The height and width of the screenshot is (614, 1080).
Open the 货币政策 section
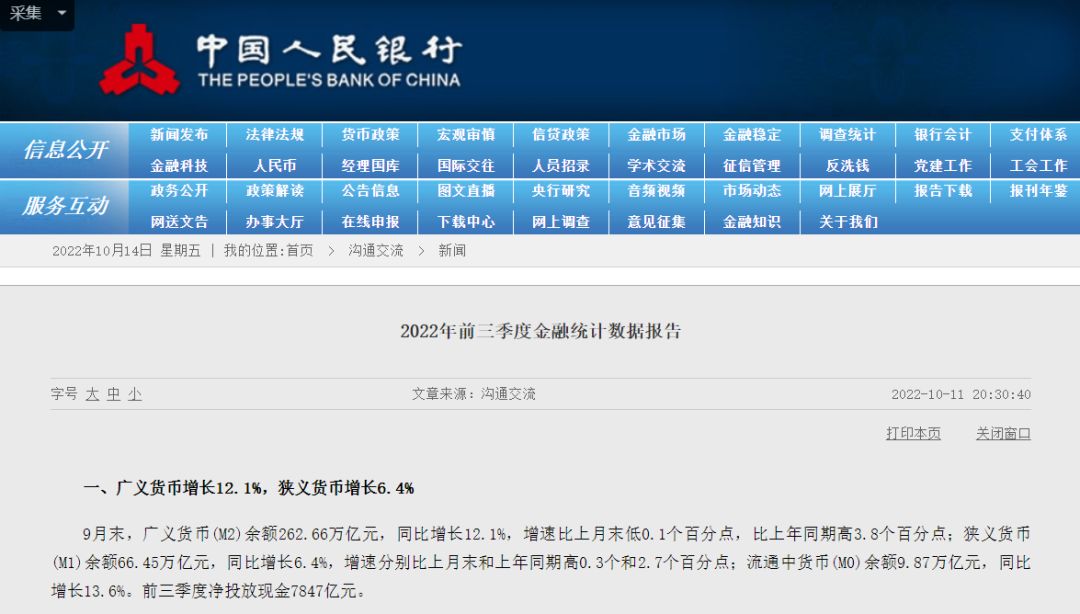tap(369, 135)
